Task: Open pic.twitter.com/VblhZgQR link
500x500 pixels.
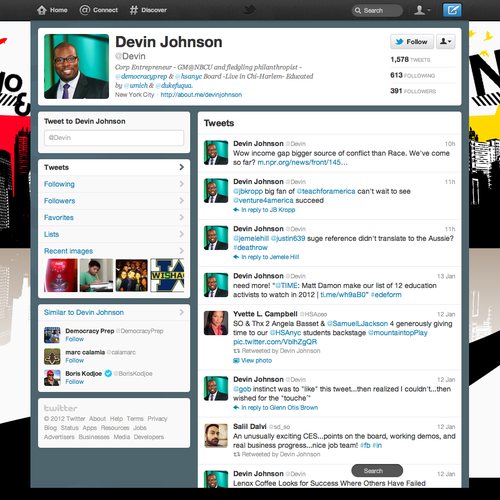Action: pyautogui.click(x=275, y=342)
